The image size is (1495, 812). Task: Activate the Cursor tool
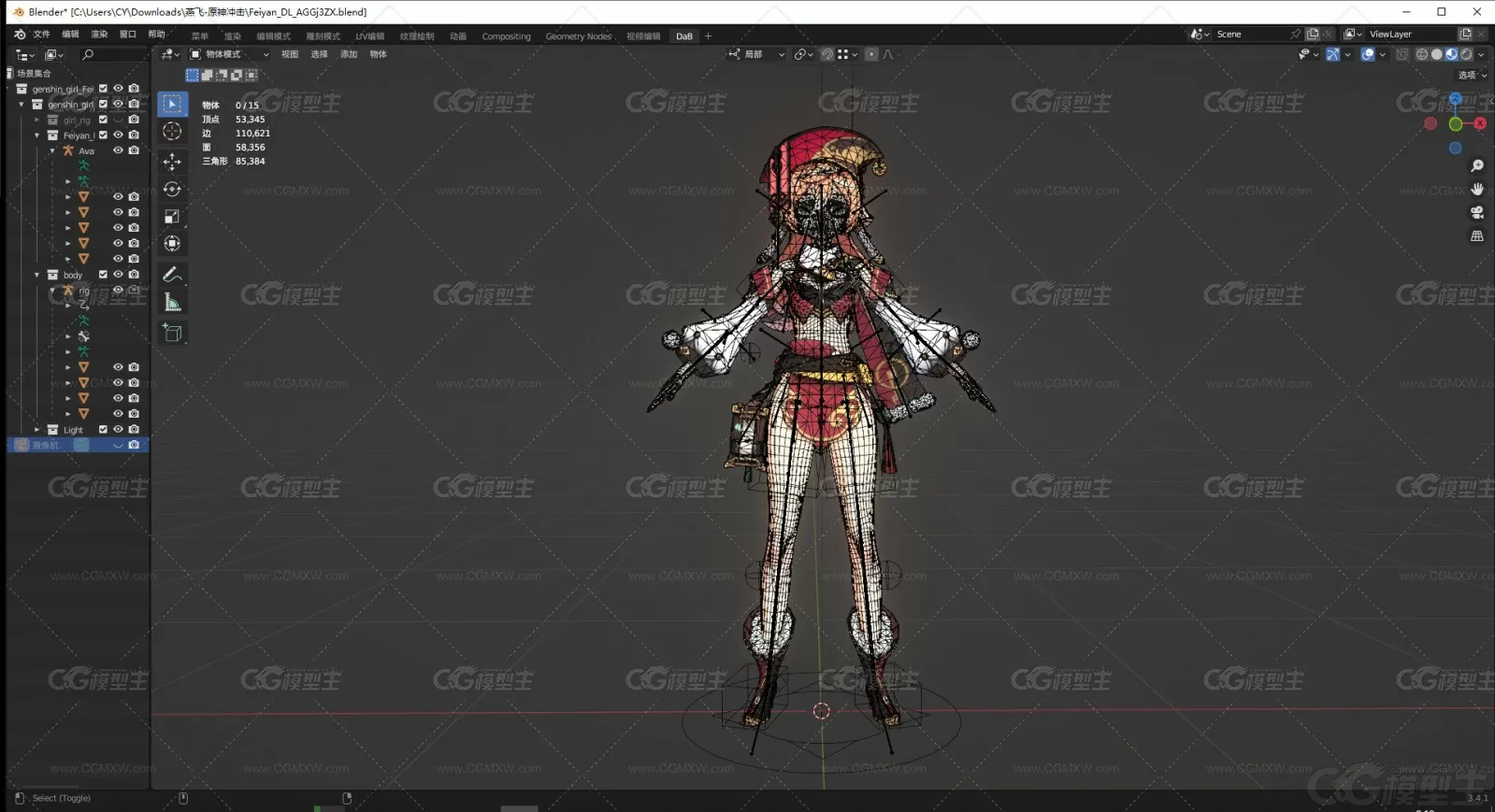pos(172,132)
